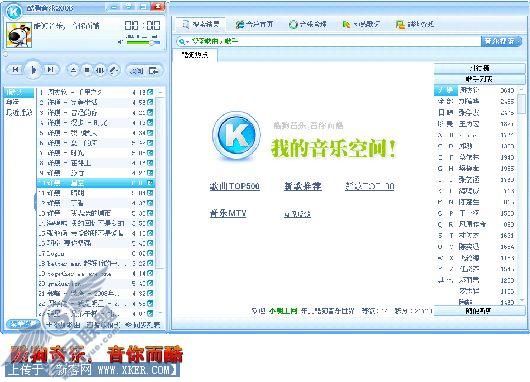Click the green icon on playlist row 17
This screenshot has width=530, height=382.
pos(150,253)
